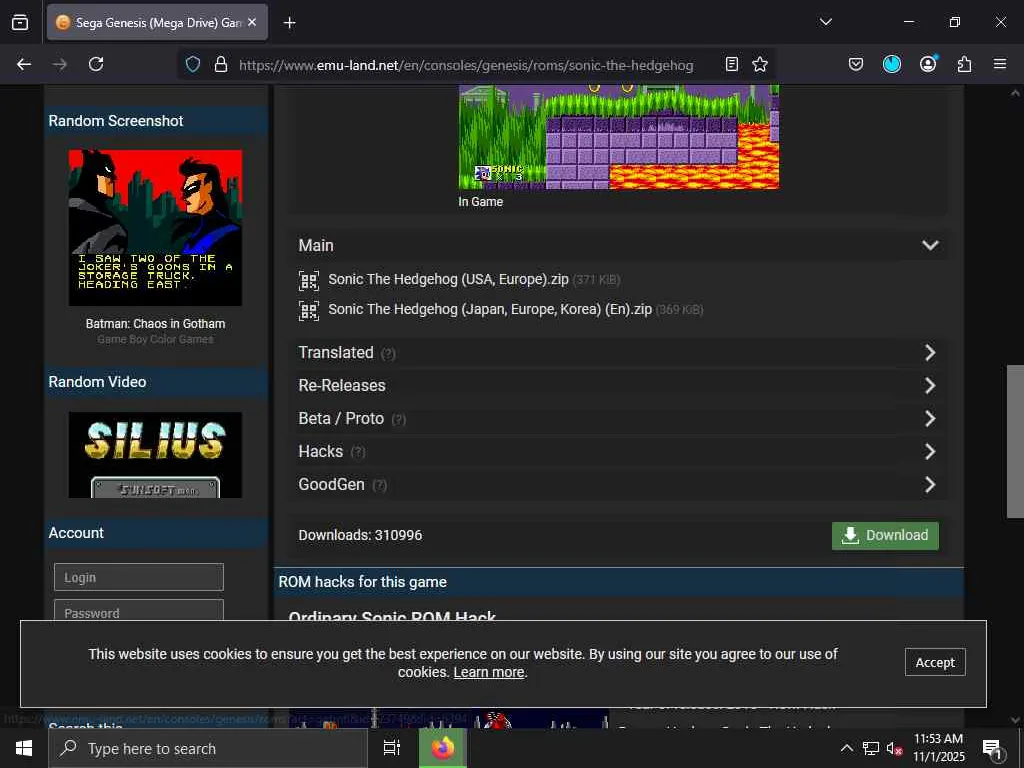Open the blue circular extension icon
Viewport: 1024px width, 768px height.
pos(891,64)
